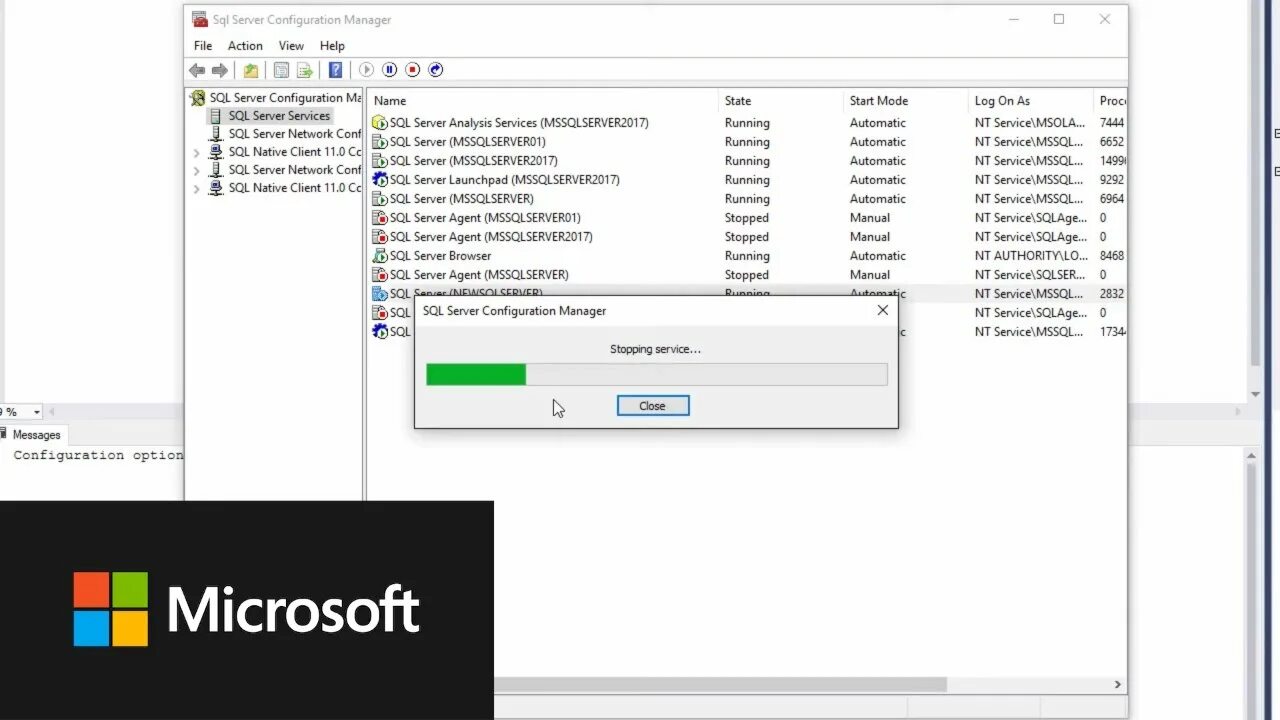This screenshot has height=720, width=1280.
Task: Select the SQL Server Launchpad (MSSQLSERVER2017) service name
Action: pyautogui.click(x=504, y=180)
